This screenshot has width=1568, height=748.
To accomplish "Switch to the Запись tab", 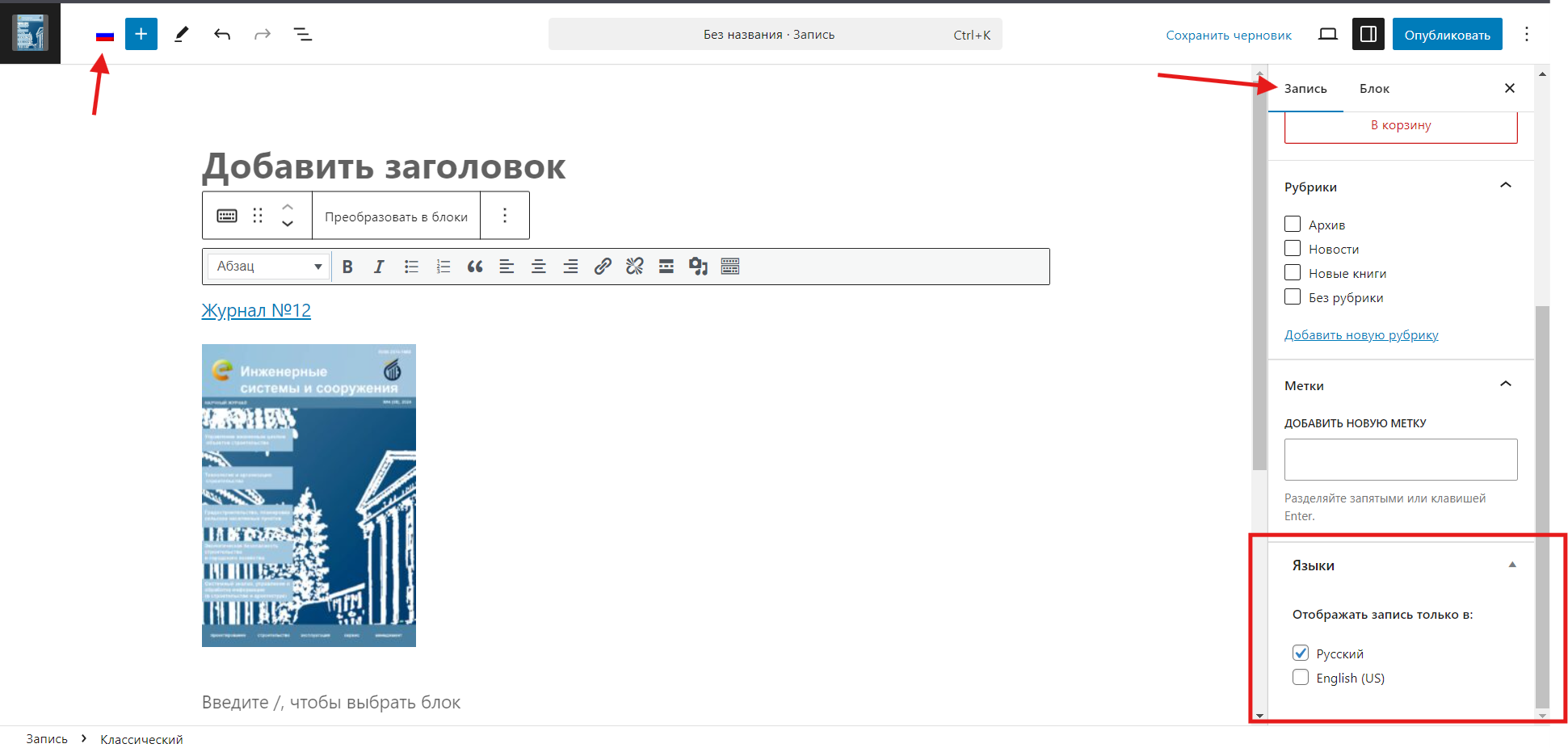I will point(1305,89).
